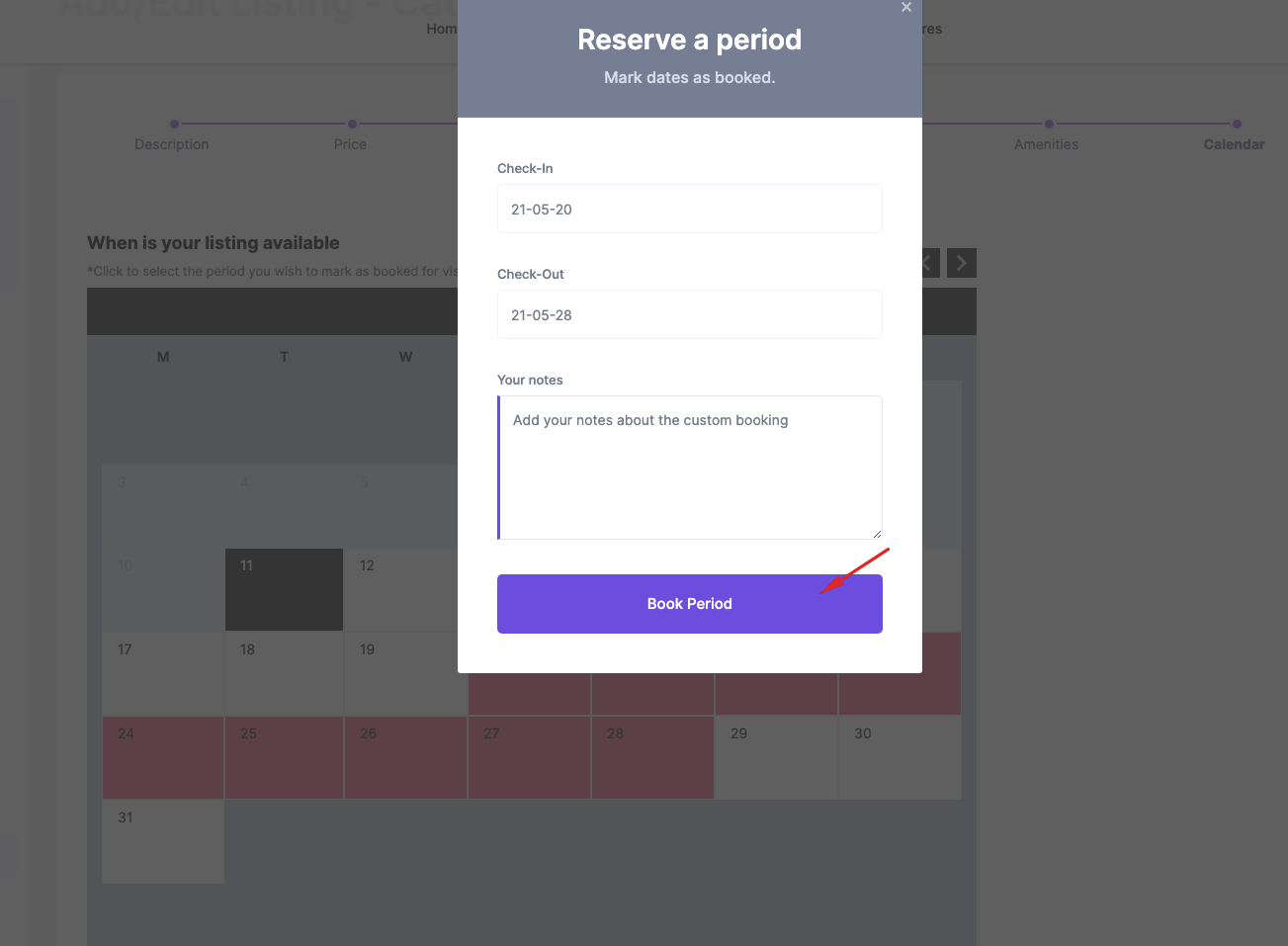Select booked day 26 on the calendar
The width and height of the screenshot is (1288, 946).
coord(405,758)
